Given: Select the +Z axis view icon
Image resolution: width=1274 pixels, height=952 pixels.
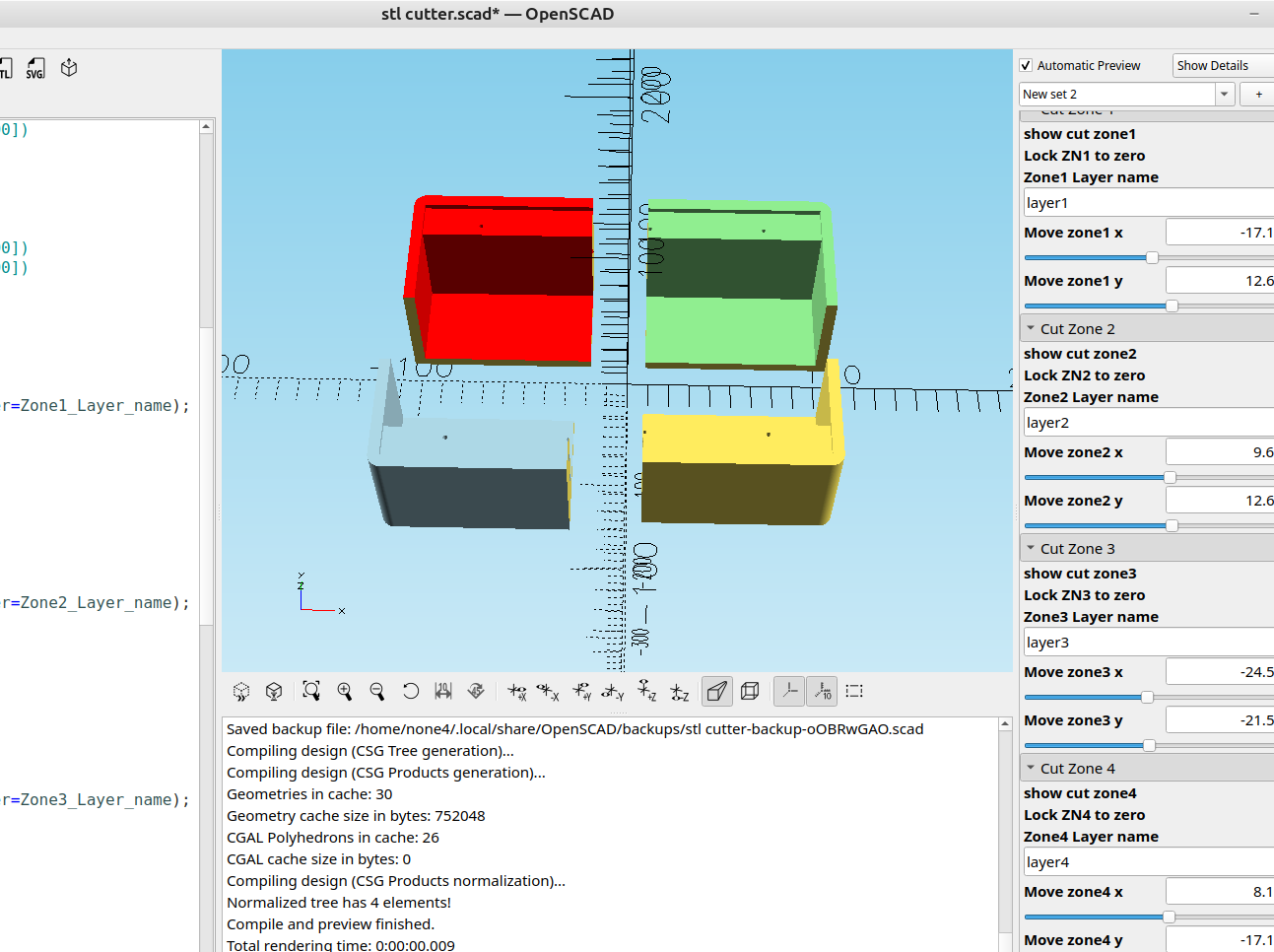Looking at the screenshot, I should pyautogui.click(x=647, y=691).
